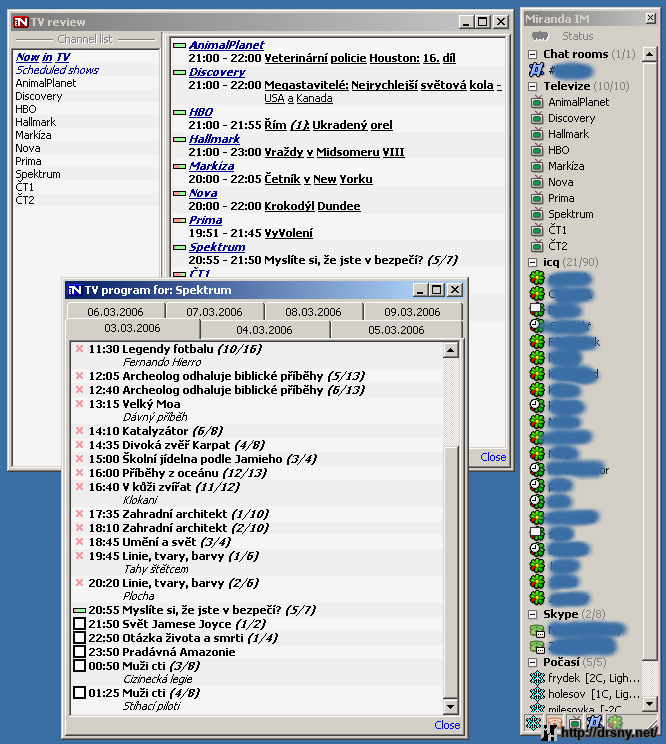
Task: Click the TV protocol status bar icon
Action: tap(575, 723)
